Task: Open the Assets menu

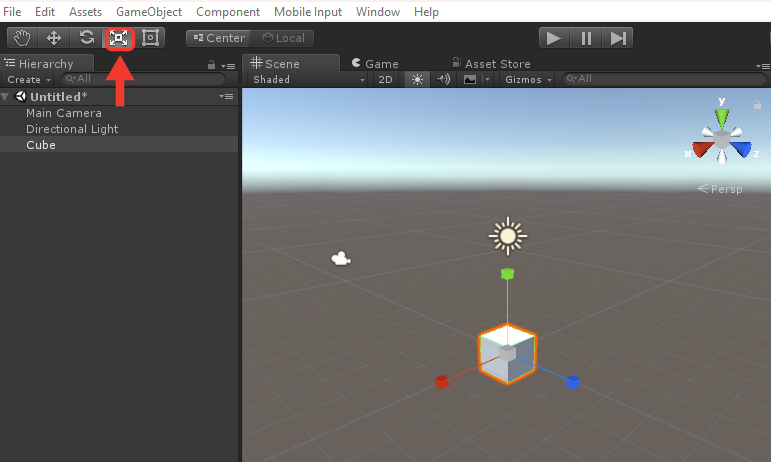Action: (86, 12)
